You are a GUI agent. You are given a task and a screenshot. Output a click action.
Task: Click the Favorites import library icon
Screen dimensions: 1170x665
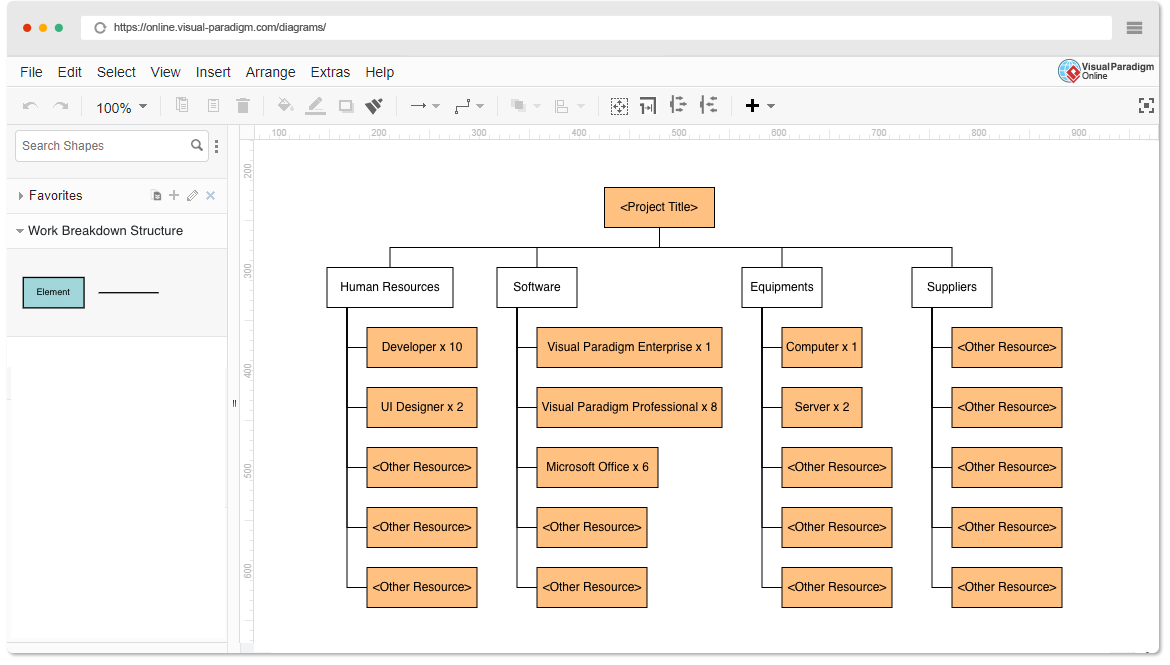(x=157, y=196)
